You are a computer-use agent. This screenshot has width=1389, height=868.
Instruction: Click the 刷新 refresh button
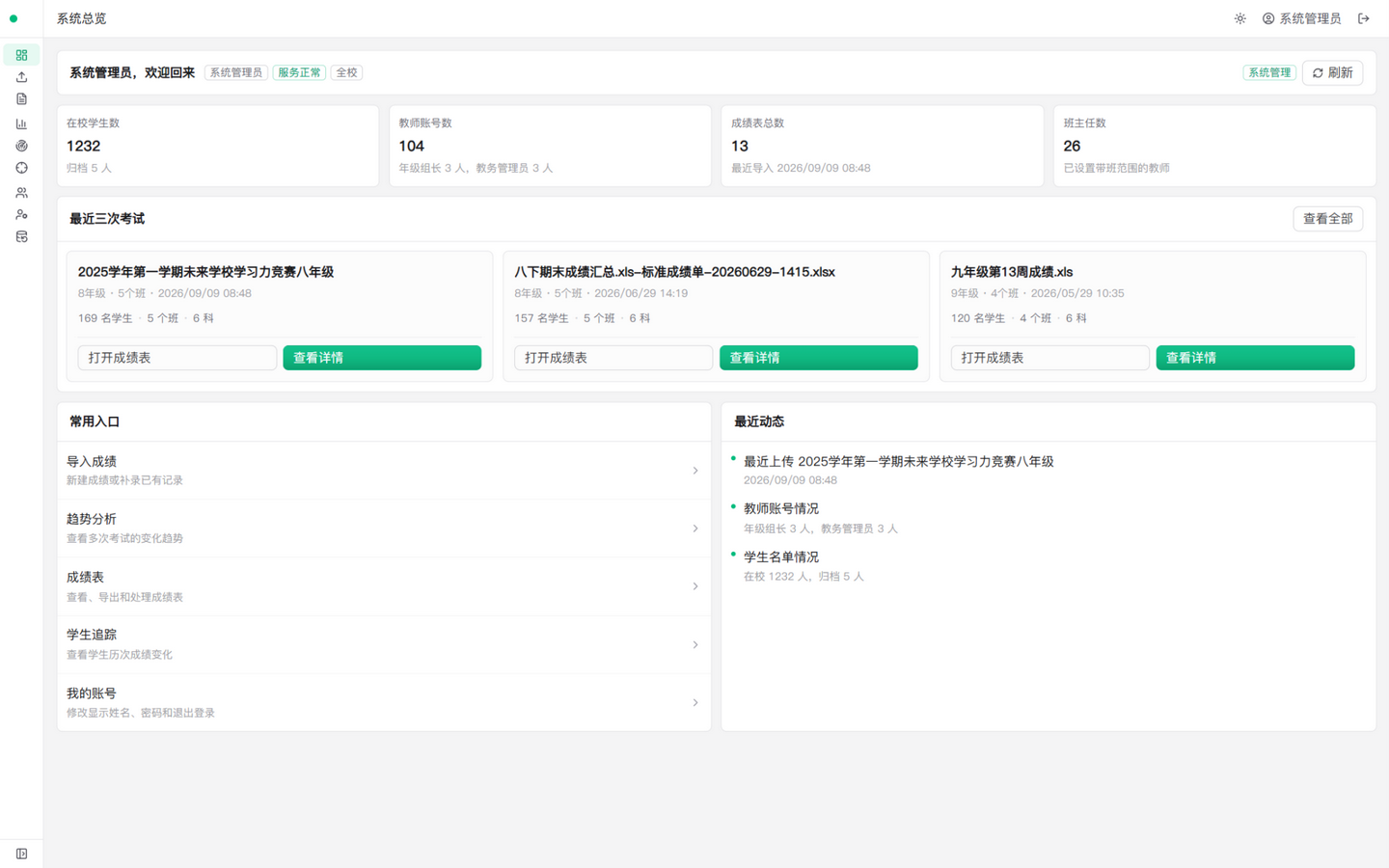(1332, 72)
